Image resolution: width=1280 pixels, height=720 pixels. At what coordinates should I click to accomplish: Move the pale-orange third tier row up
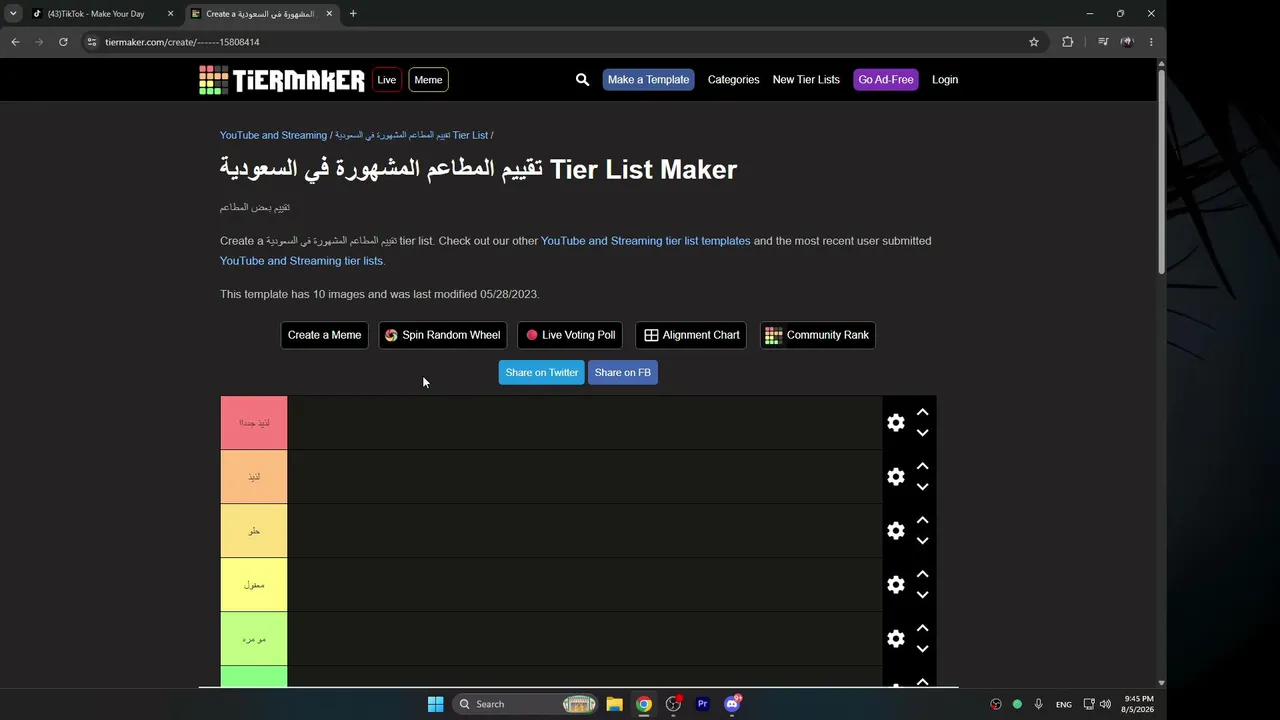pyautogui.click(x=923, y=520)
